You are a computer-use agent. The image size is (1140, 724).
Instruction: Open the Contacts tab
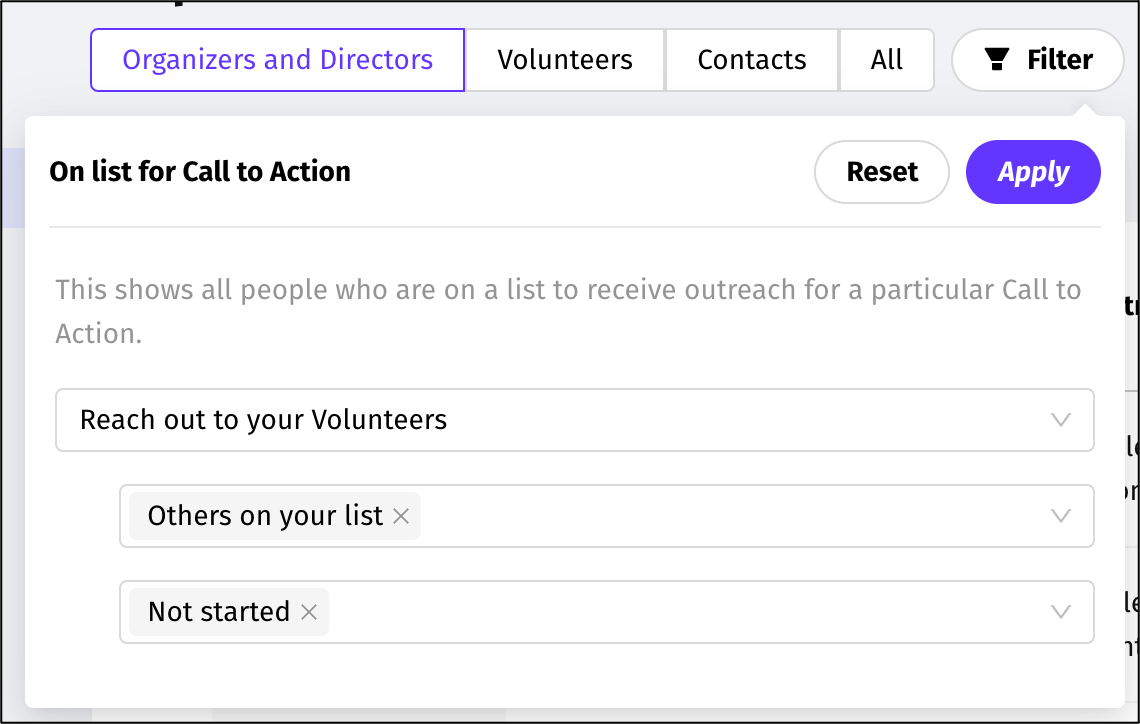(752, 60)
